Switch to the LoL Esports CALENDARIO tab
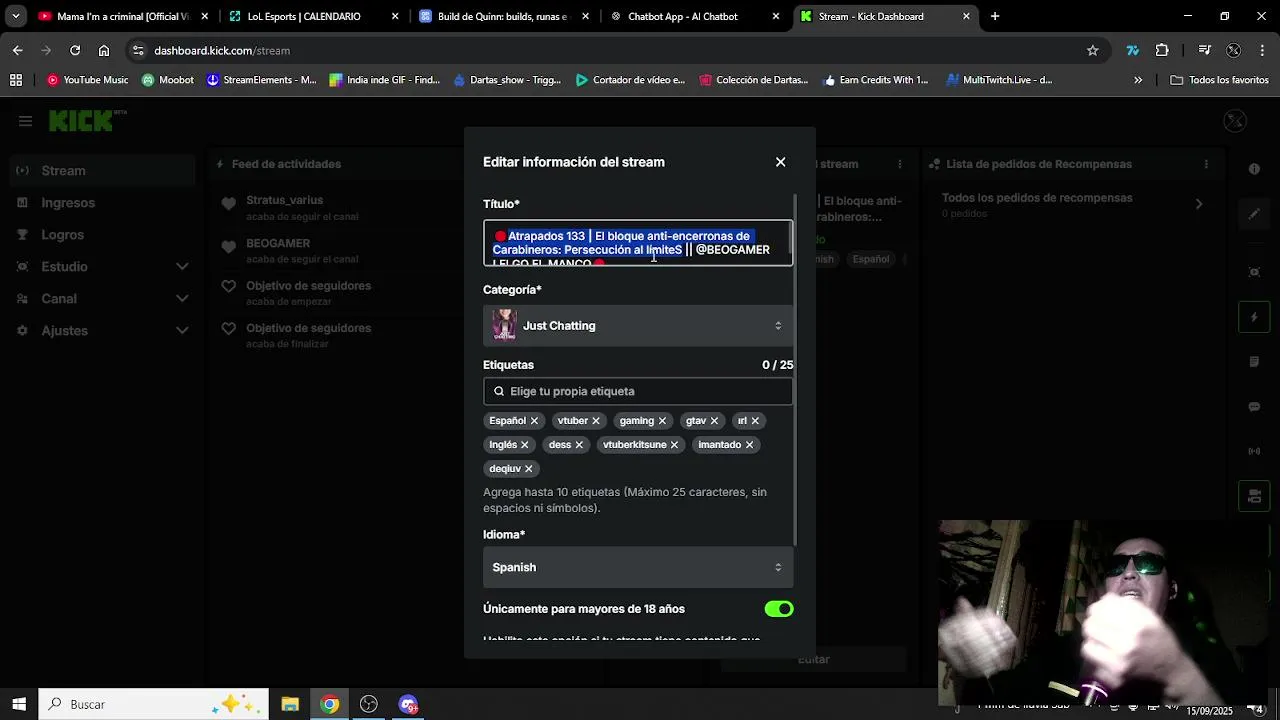This screenshot has width=1280, height=720. tap(304, 16)
